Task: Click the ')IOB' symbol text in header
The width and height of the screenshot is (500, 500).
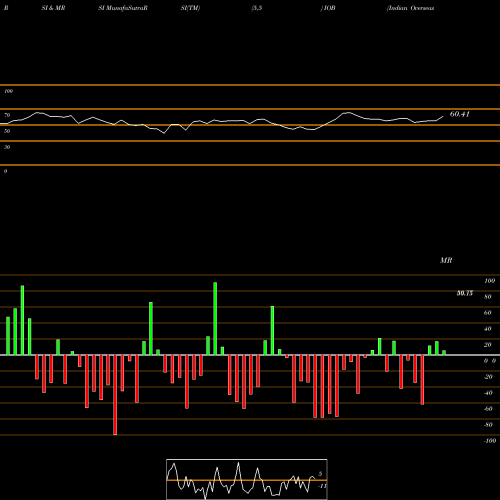Action: coord(328,8)
